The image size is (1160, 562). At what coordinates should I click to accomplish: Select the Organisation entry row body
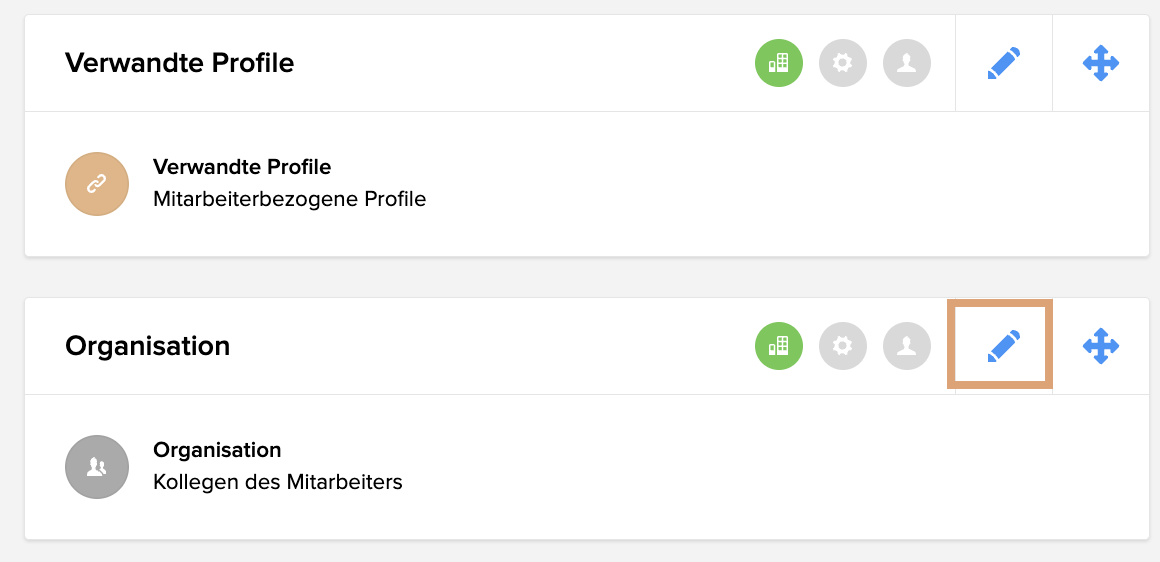pyautogui.click(x=587, y=467)
